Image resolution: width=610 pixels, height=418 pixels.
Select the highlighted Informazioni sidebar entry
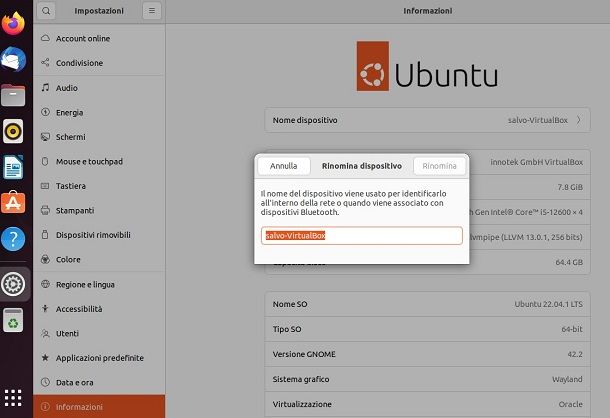99,406
